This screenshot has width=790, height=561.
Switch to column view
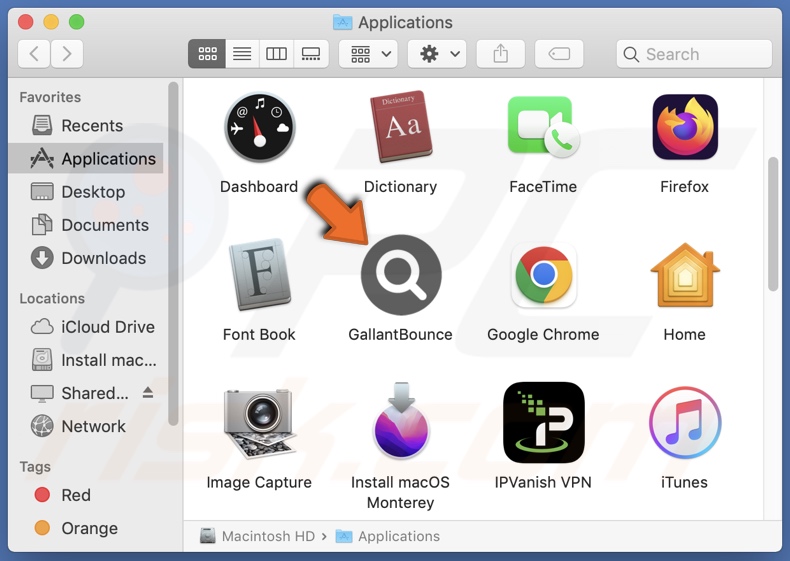pos(276,53)
